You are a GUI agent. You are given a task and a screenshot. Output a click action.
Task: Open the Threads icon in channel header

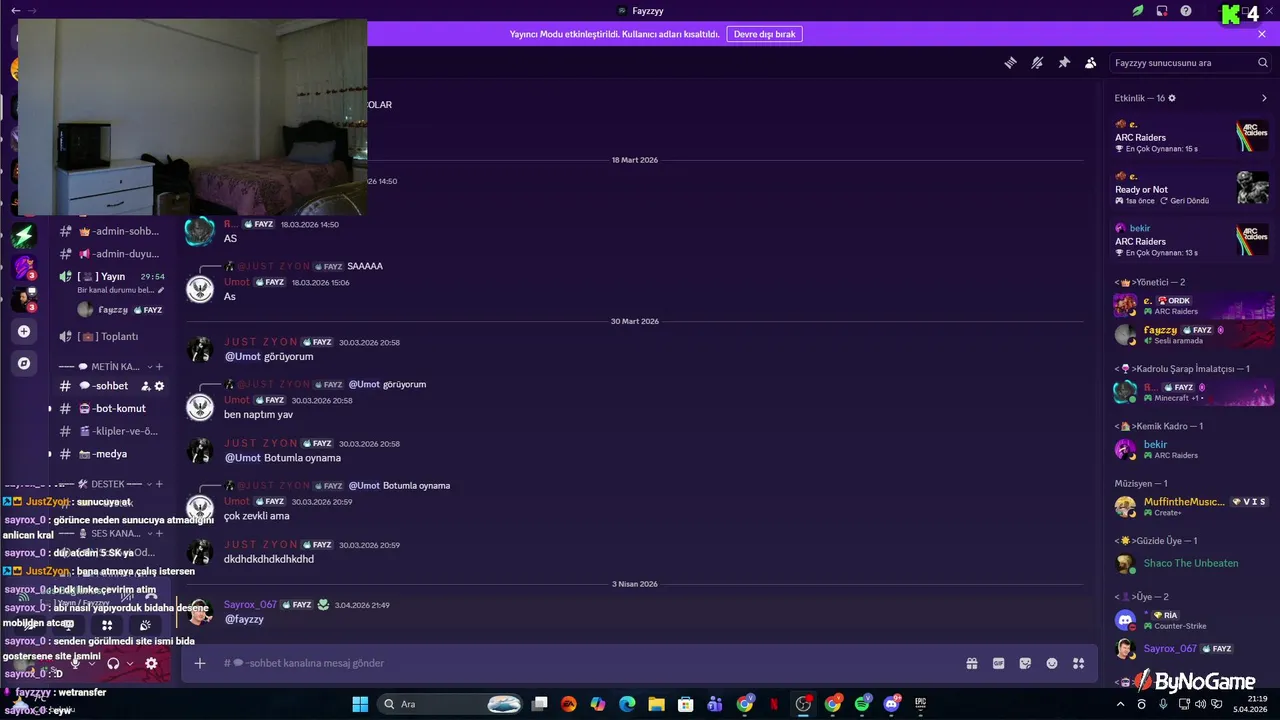point(1011,62)
